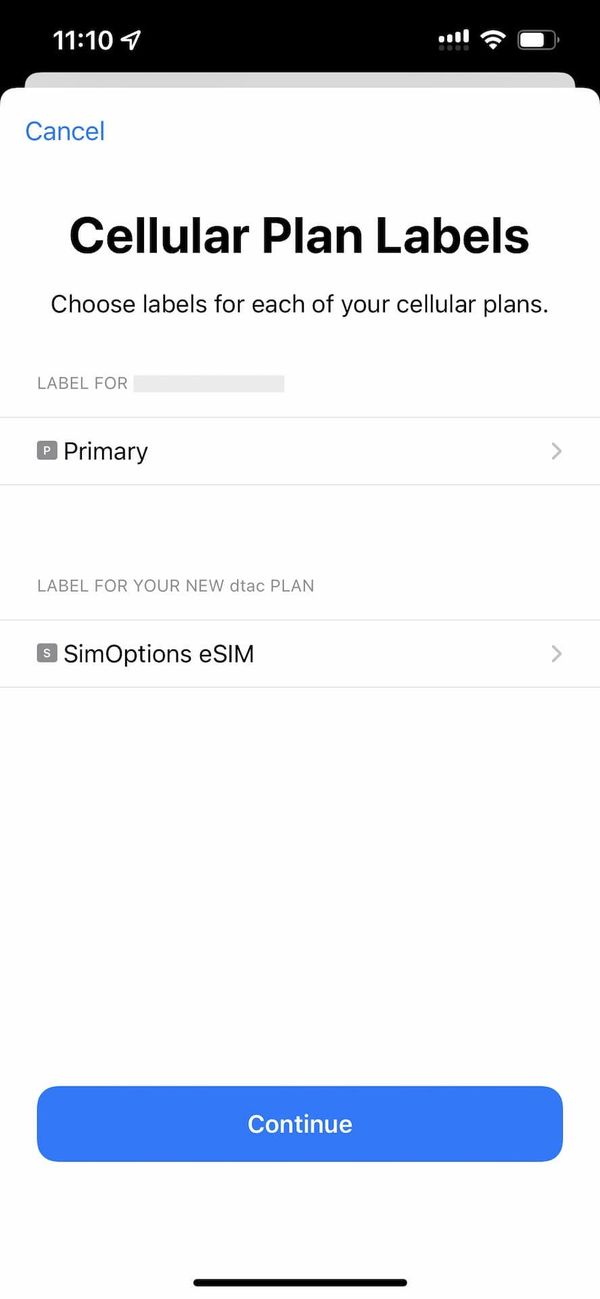
Task: Tap the cellular signal bars icon
Action: pyautogui.click(x=452, y=39)
